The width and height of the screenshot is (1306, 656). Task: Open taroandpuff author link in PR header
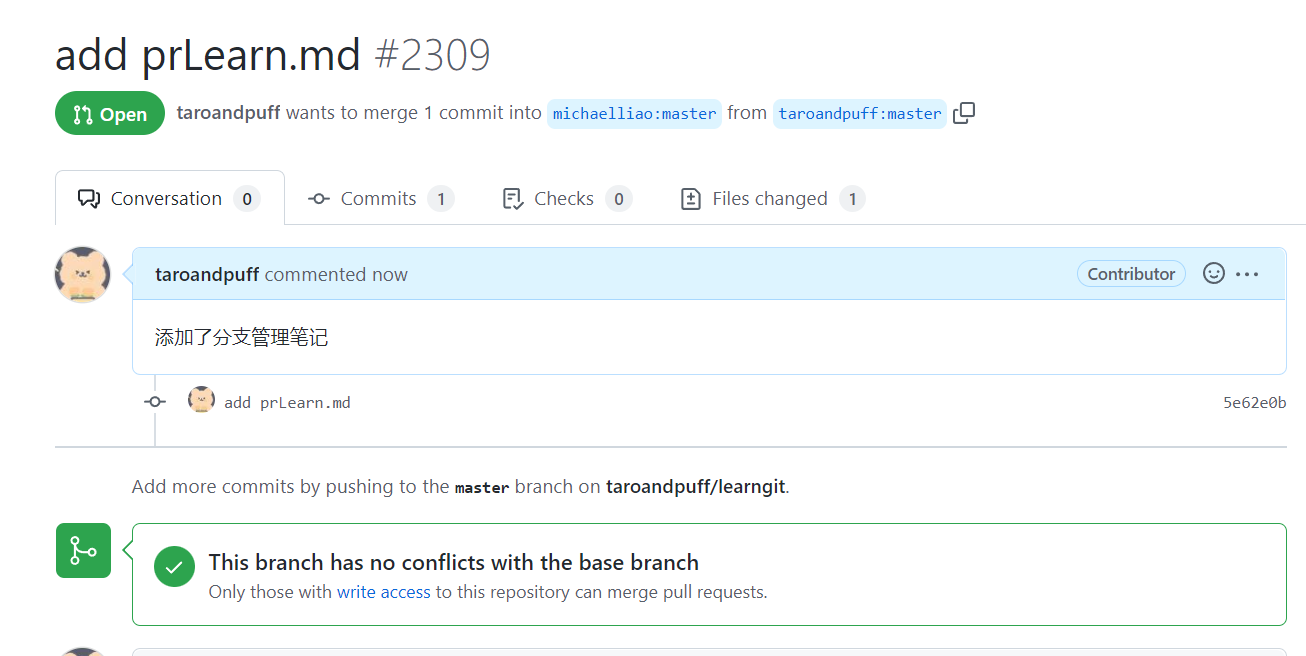pyautogui.click(x=228, y=113)
